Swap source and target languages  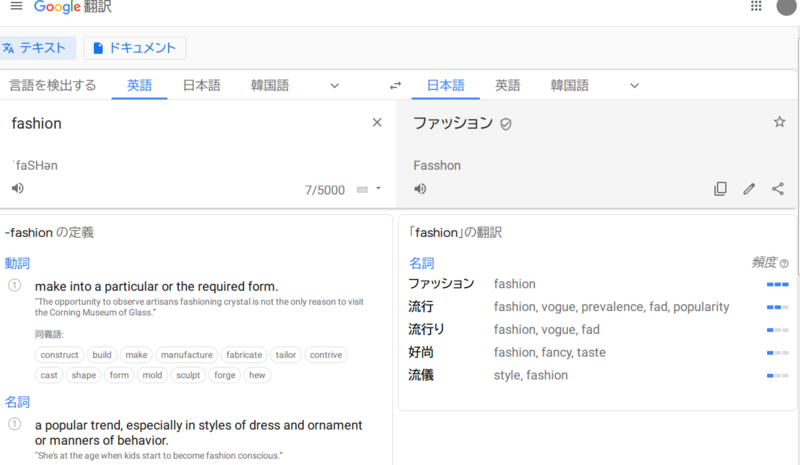395,86
